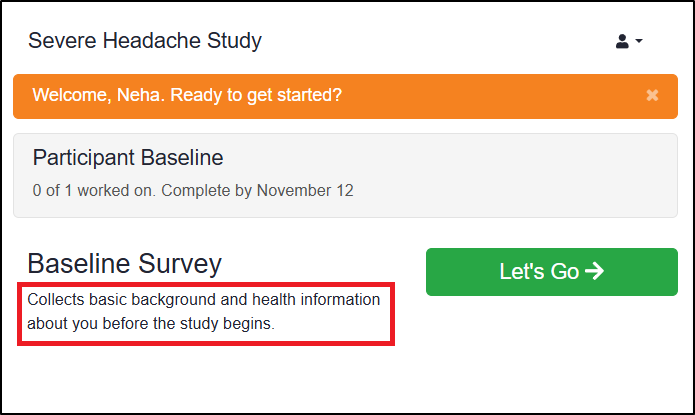Click the "Let's Go" label text
695x415 pixels.
(x=539, y=272)
